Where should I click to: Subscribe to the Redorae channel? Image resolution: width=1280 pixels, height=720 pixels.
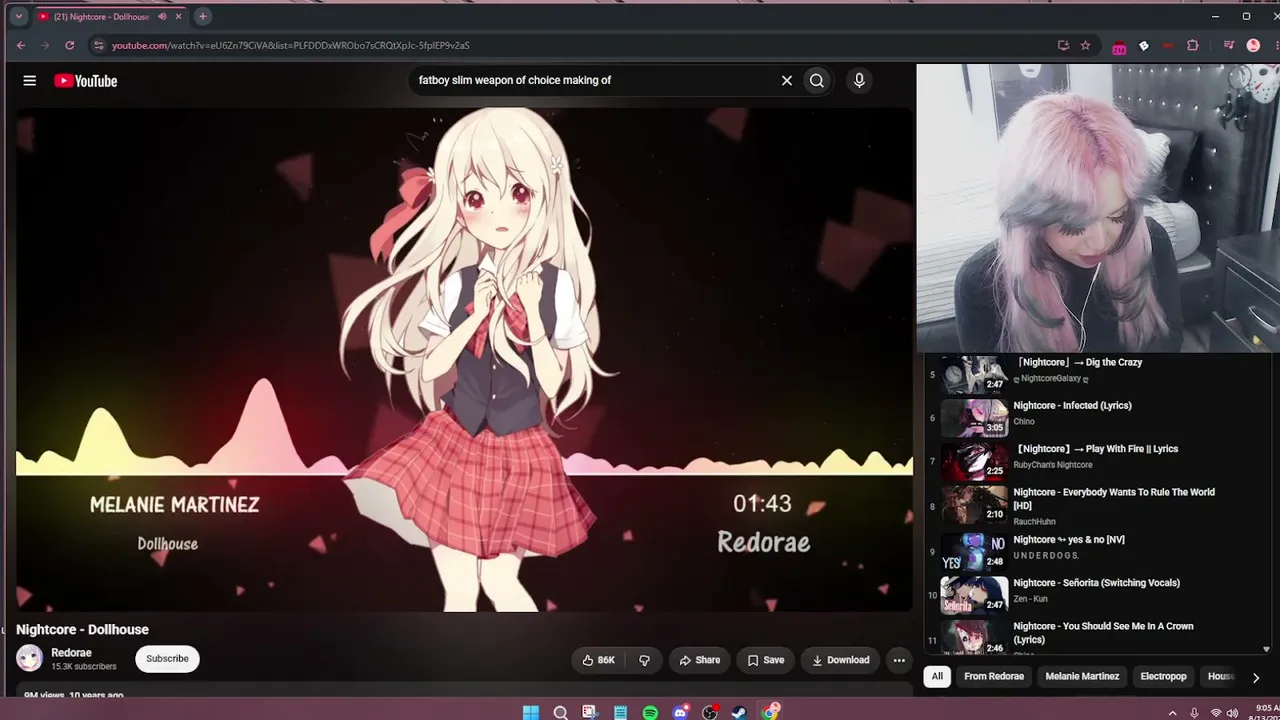click(x=167, y=658)
